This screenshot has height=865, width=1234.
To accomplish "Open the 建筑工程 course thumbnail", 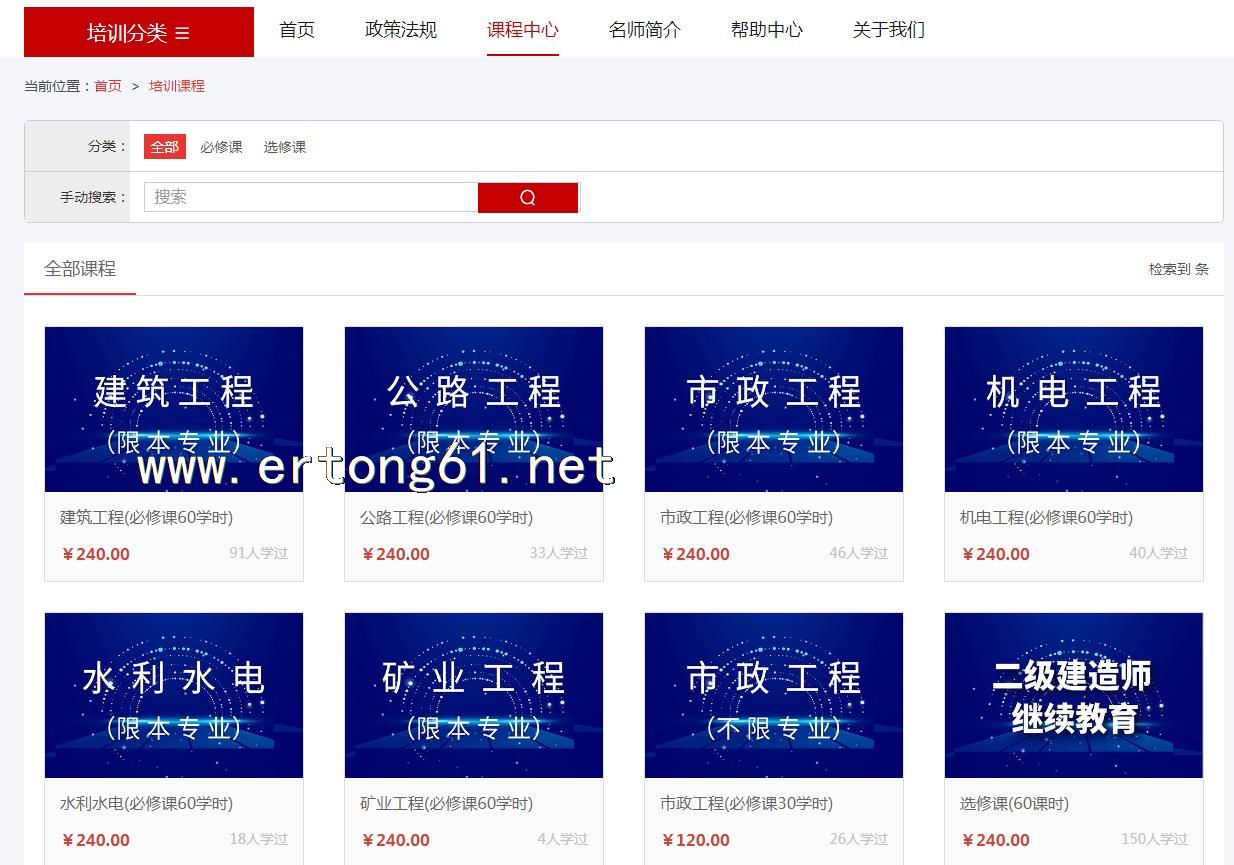I will click(174, 409).
